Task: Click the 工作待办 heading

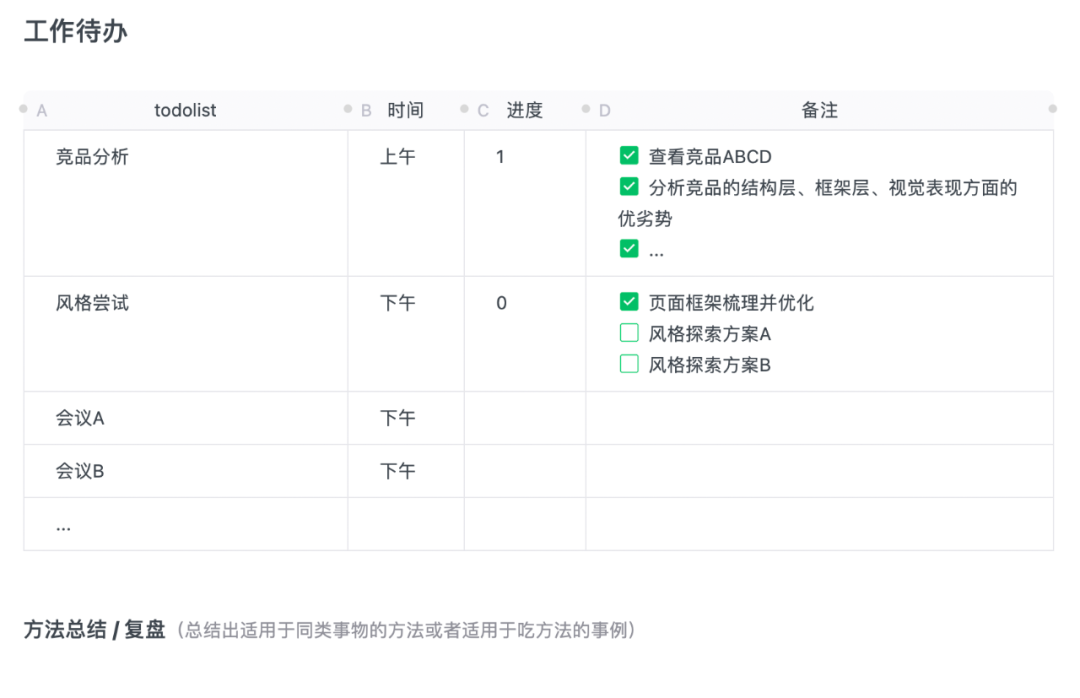Action: tap(76, 32)
